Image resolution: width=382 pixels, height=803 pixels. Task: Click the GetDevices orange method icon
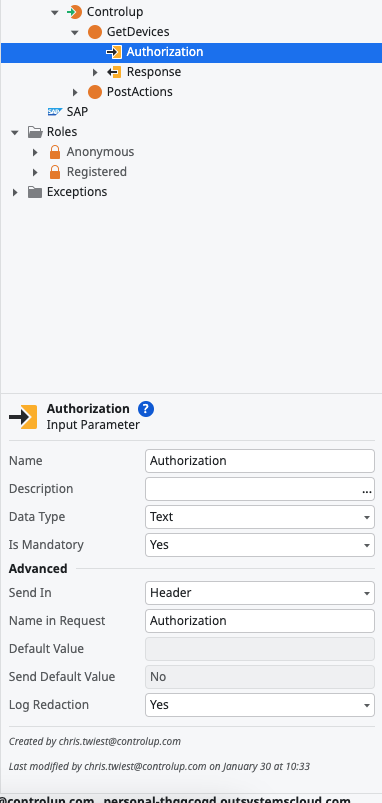(95, 32)
